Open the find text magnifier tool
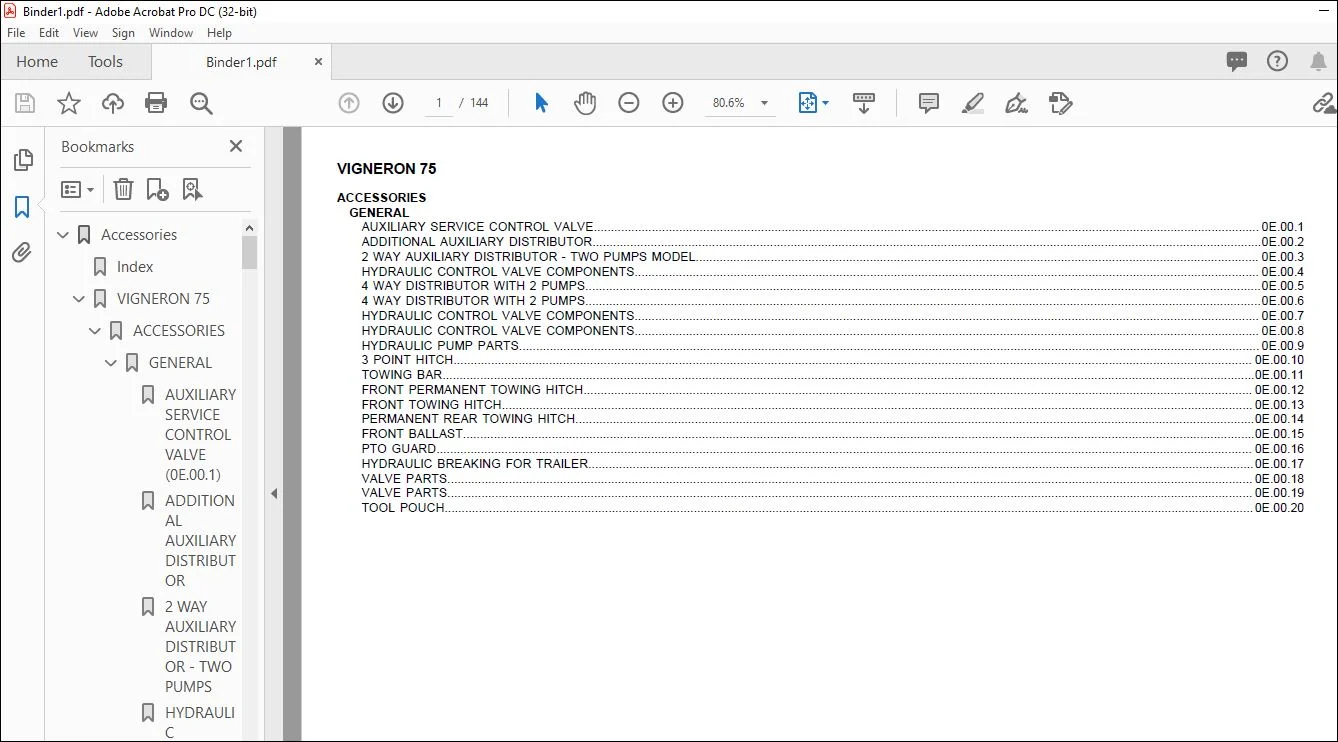Screen dimensions: 1338x742 201,103
